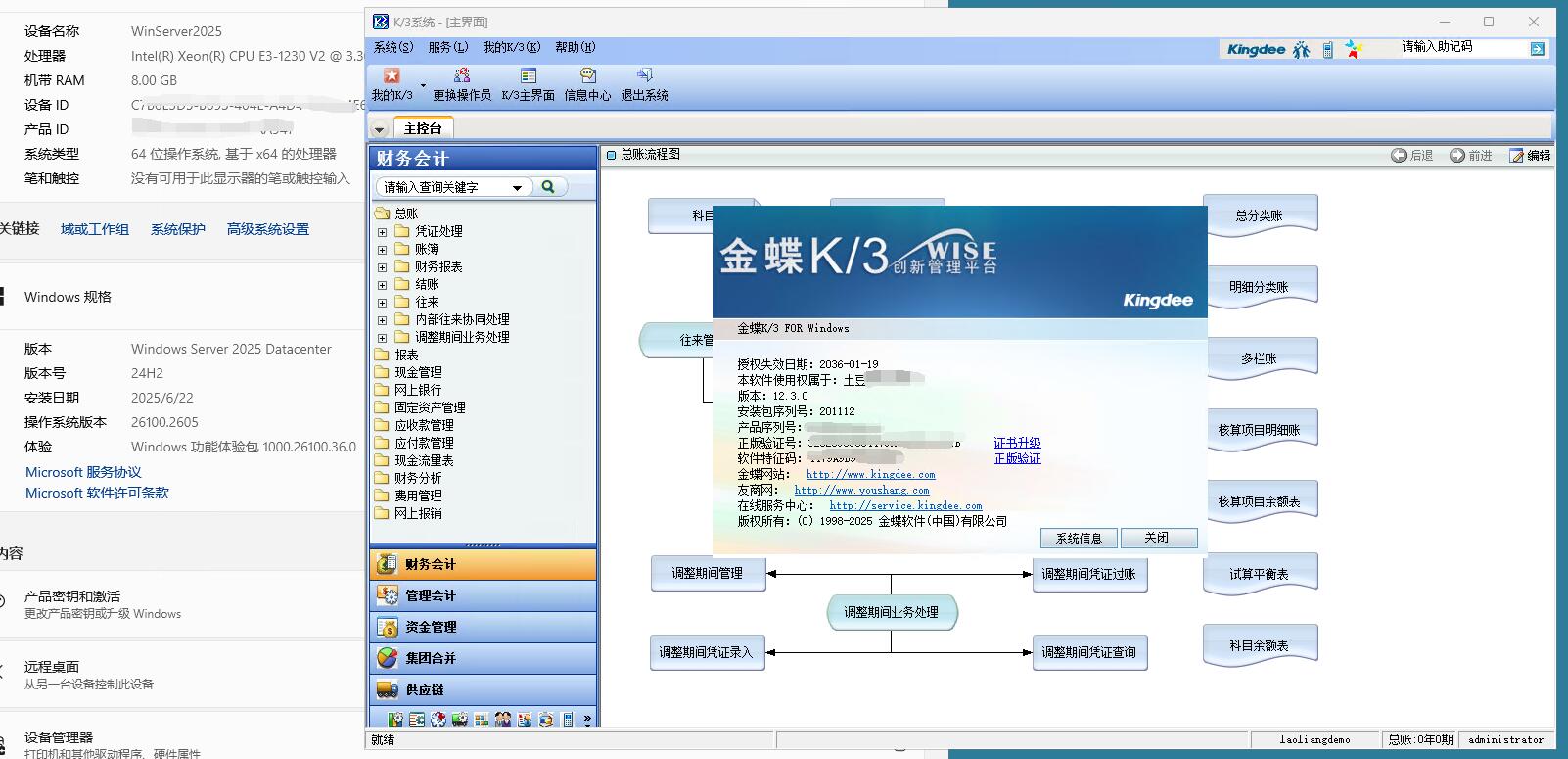Click the colorful star icon in the top bar

(x=1354, y=49)
